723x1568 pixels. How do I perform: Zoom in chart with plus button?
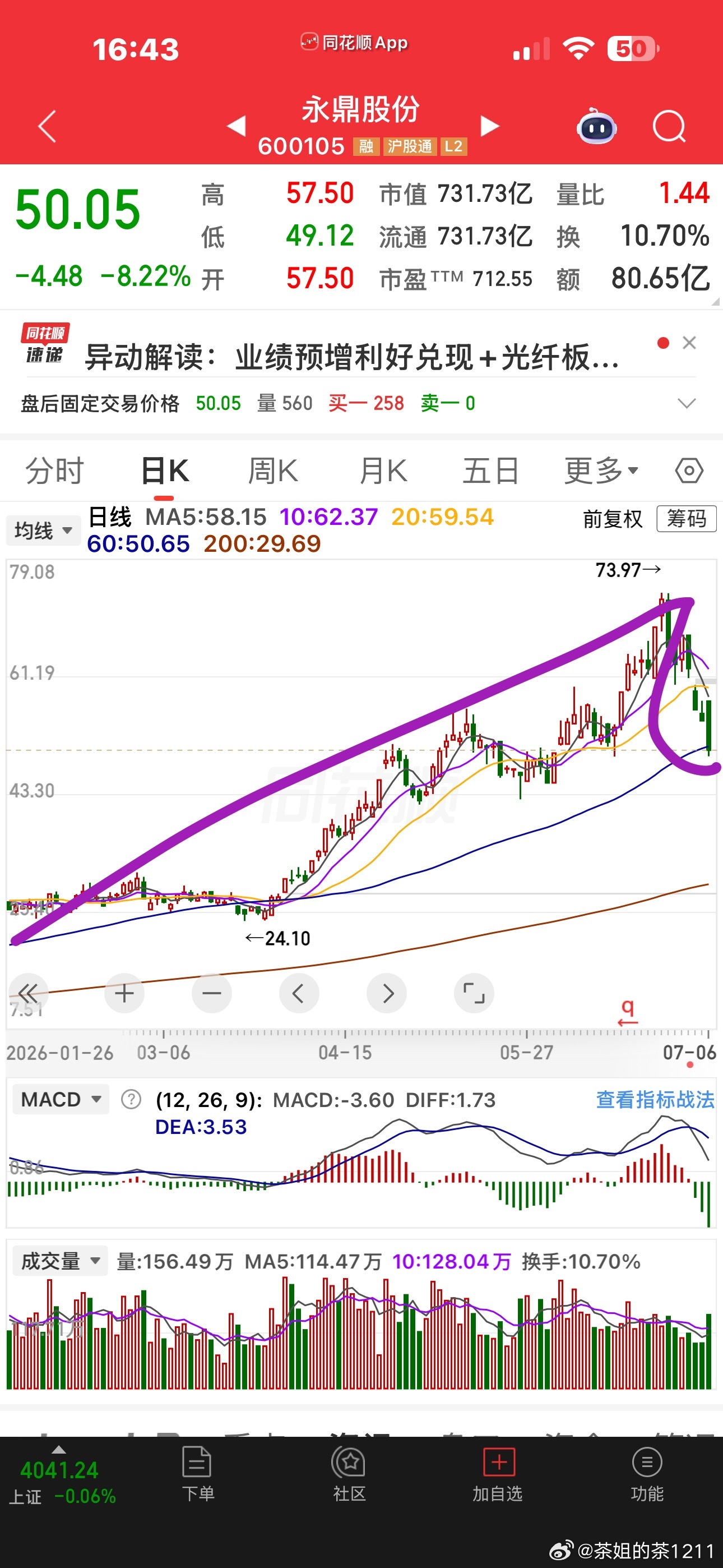click(x=124, y=993)
